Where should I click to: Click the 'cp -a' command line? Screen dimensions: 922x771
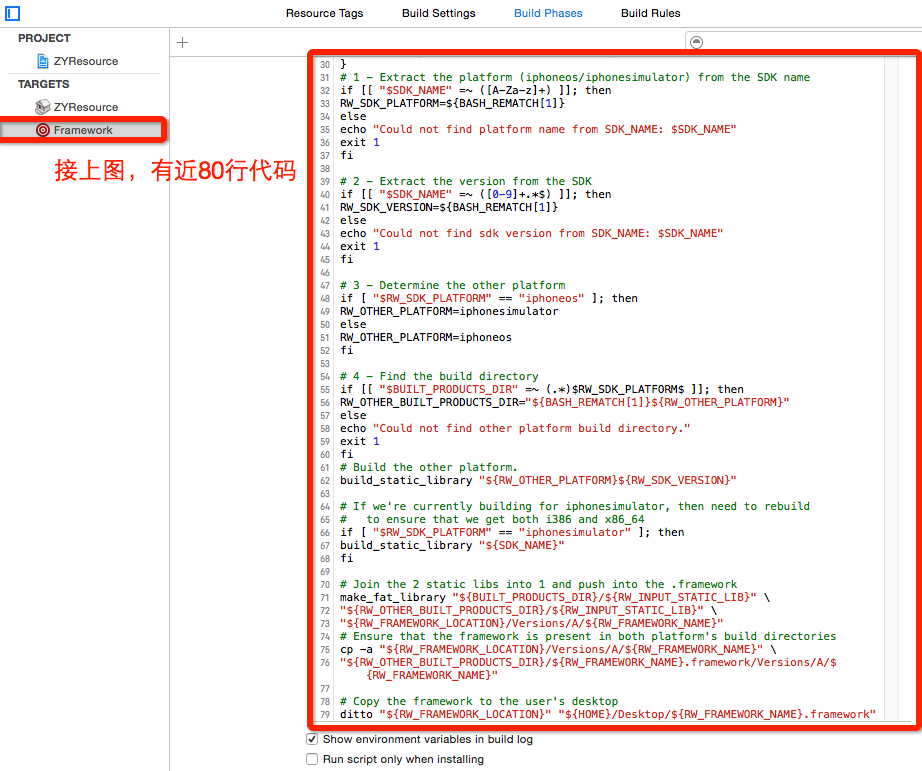tap(558, 649)
